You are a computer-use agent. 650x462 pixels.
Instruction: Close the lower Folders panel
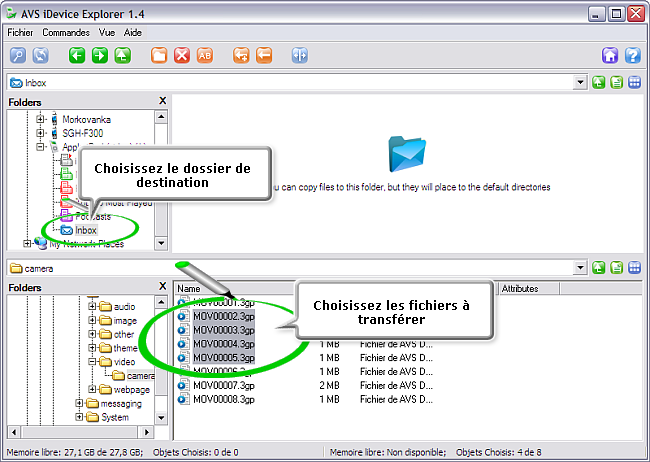pyautogui.click(x=162, y=286)
